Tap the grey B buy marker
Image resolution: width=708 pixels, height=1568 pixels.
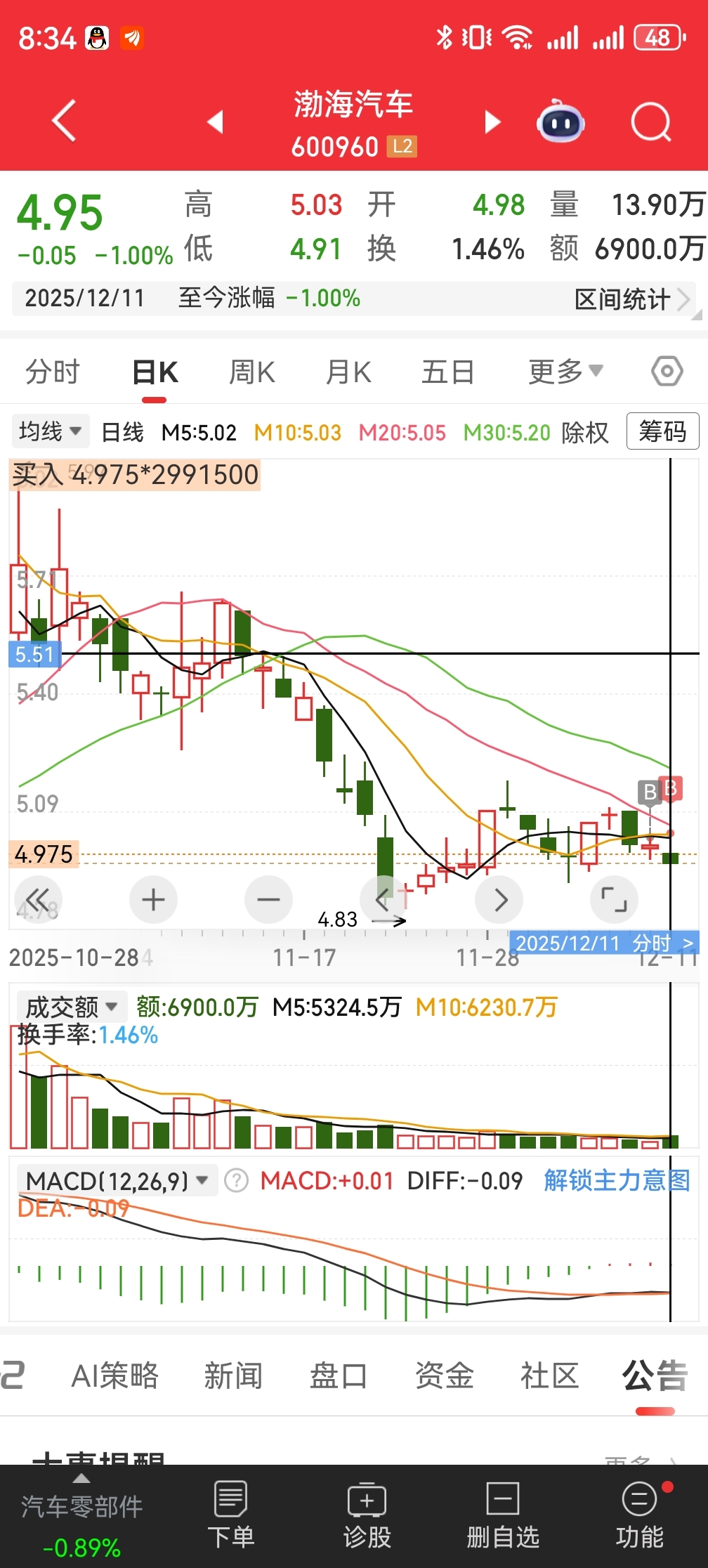click(650, 792)
